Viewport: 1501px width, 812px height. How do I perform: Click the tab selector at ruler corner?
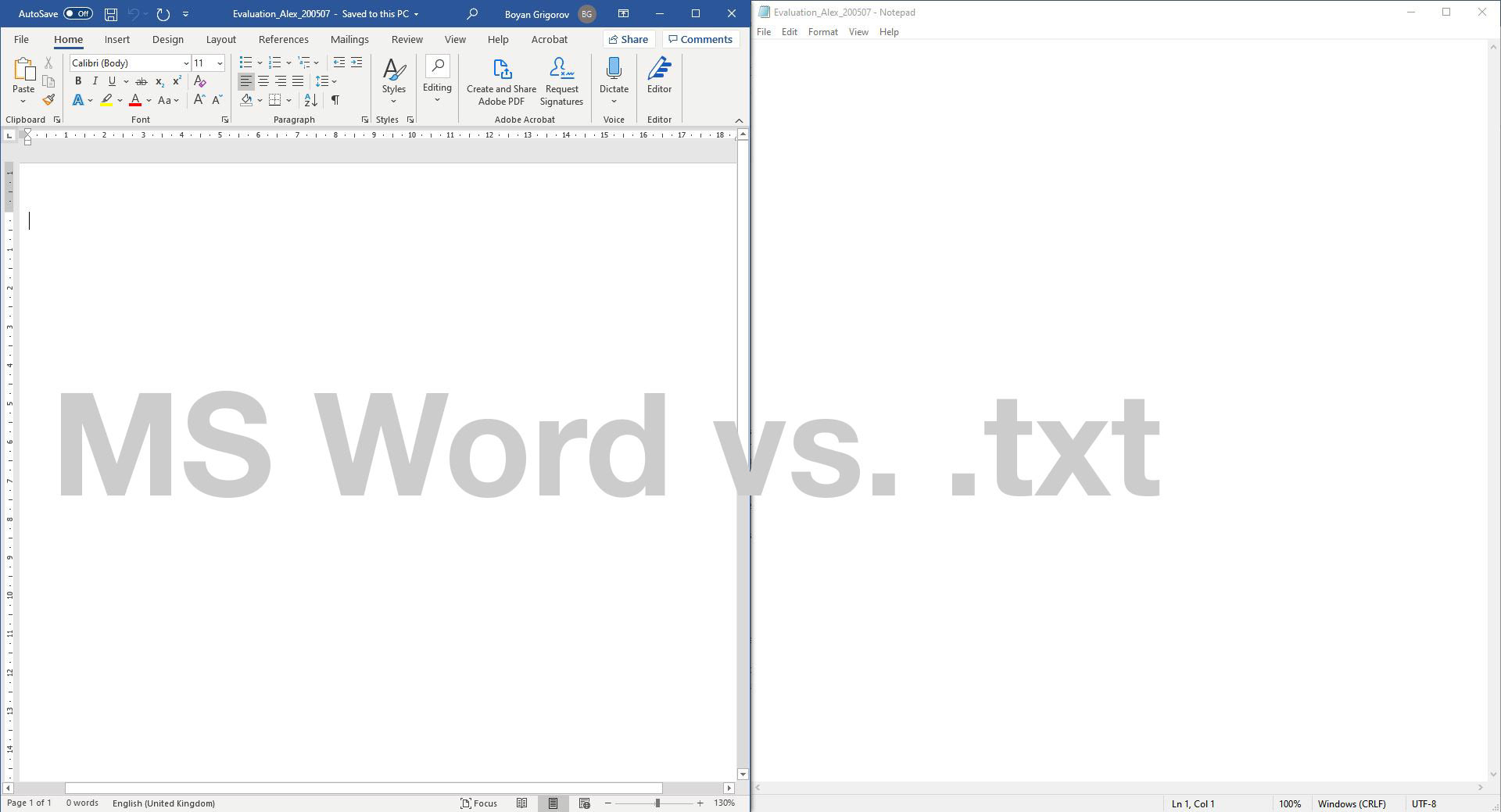tap(9, 135)
